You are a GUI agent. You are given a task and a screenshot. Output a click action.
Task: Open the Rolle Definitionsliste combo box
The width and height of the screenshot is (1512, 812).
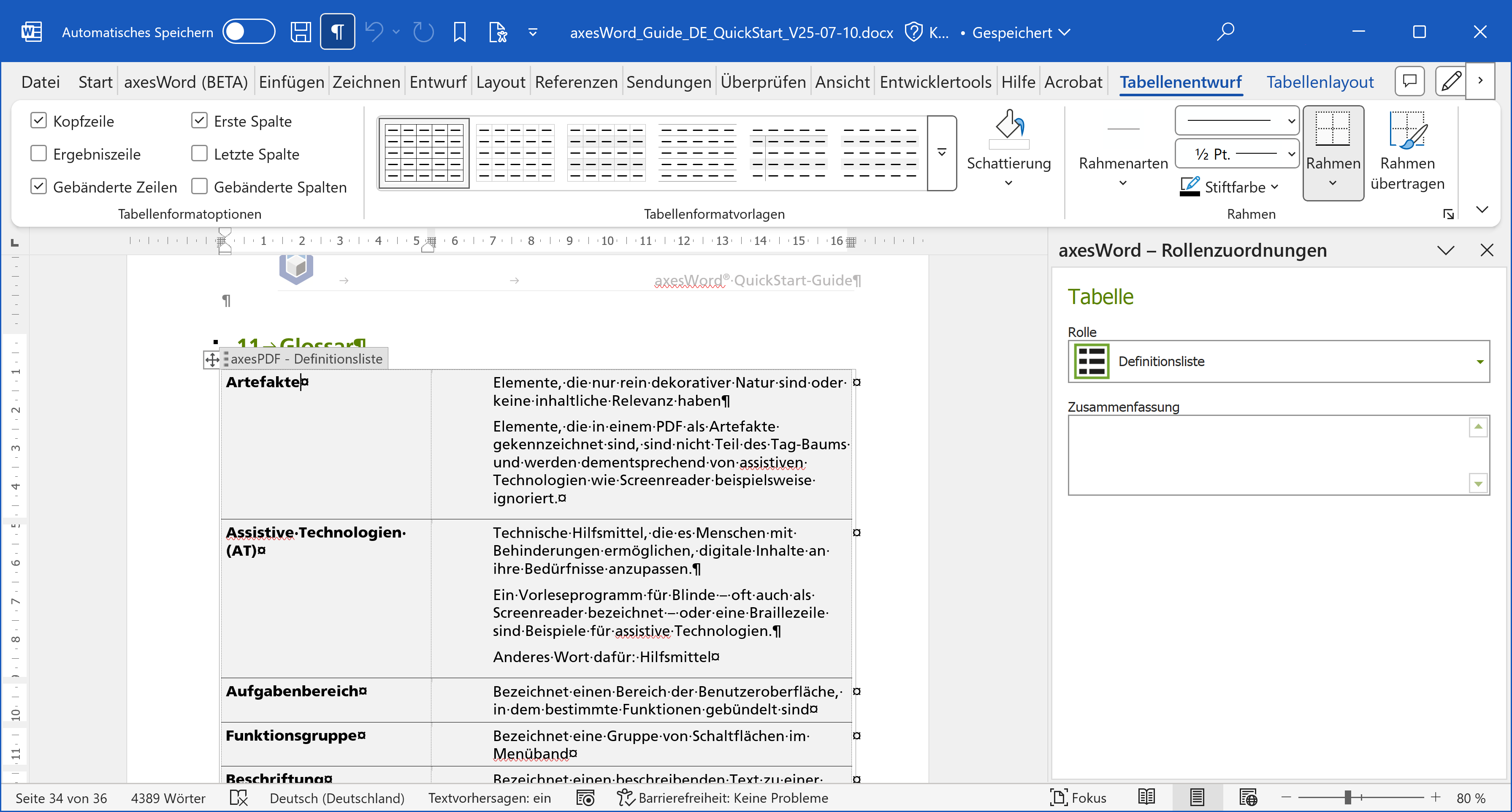1279,361
